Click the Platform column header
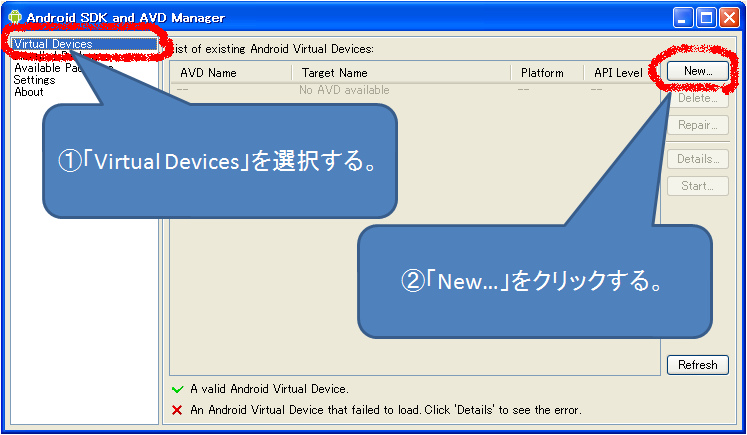This screenshot has height=435, width=747. pyautogui.click(x=547, y=73)
